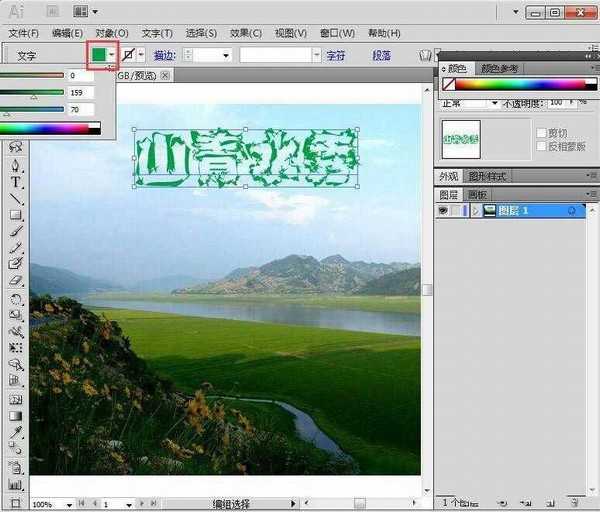The height and width of the screenshot is (512, 600).
Task: Enable the 剪切 (Clip) checkbox
Action: 541,132
